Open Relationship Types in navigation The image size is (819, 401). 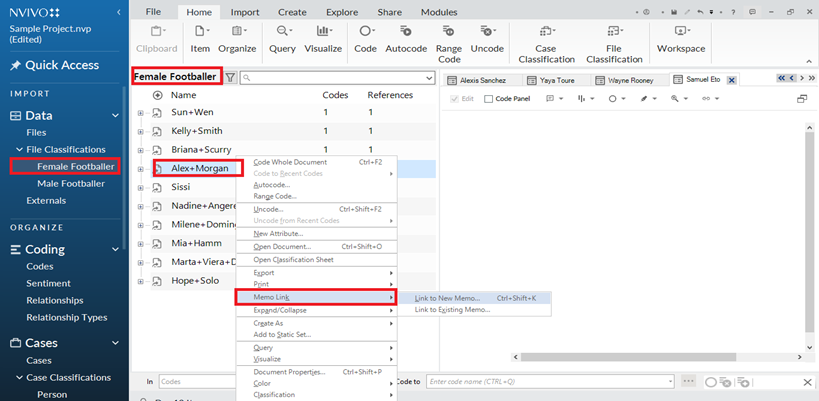click(x=67, y=317)
